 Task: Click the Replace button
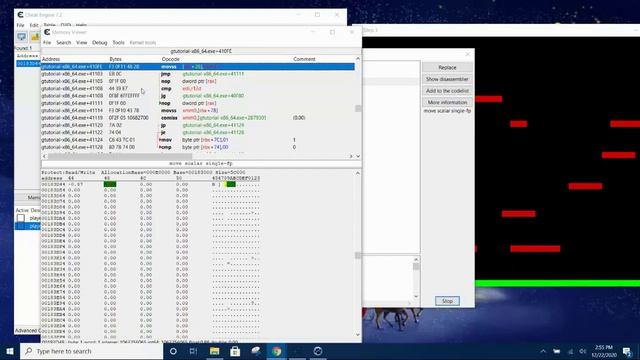click(447, 67)
